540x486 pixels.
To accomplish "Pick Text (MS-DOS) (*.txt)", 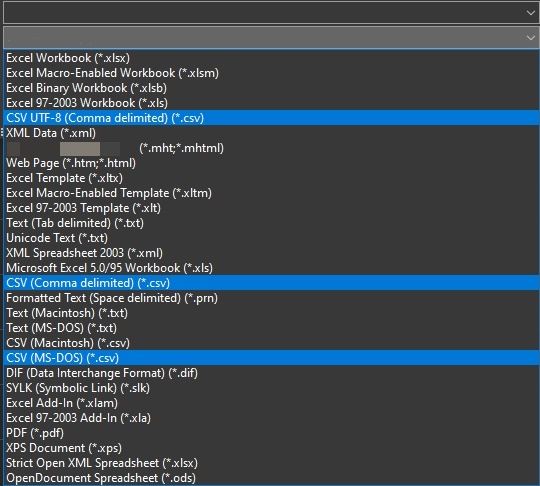I will (x=271, y=328).
